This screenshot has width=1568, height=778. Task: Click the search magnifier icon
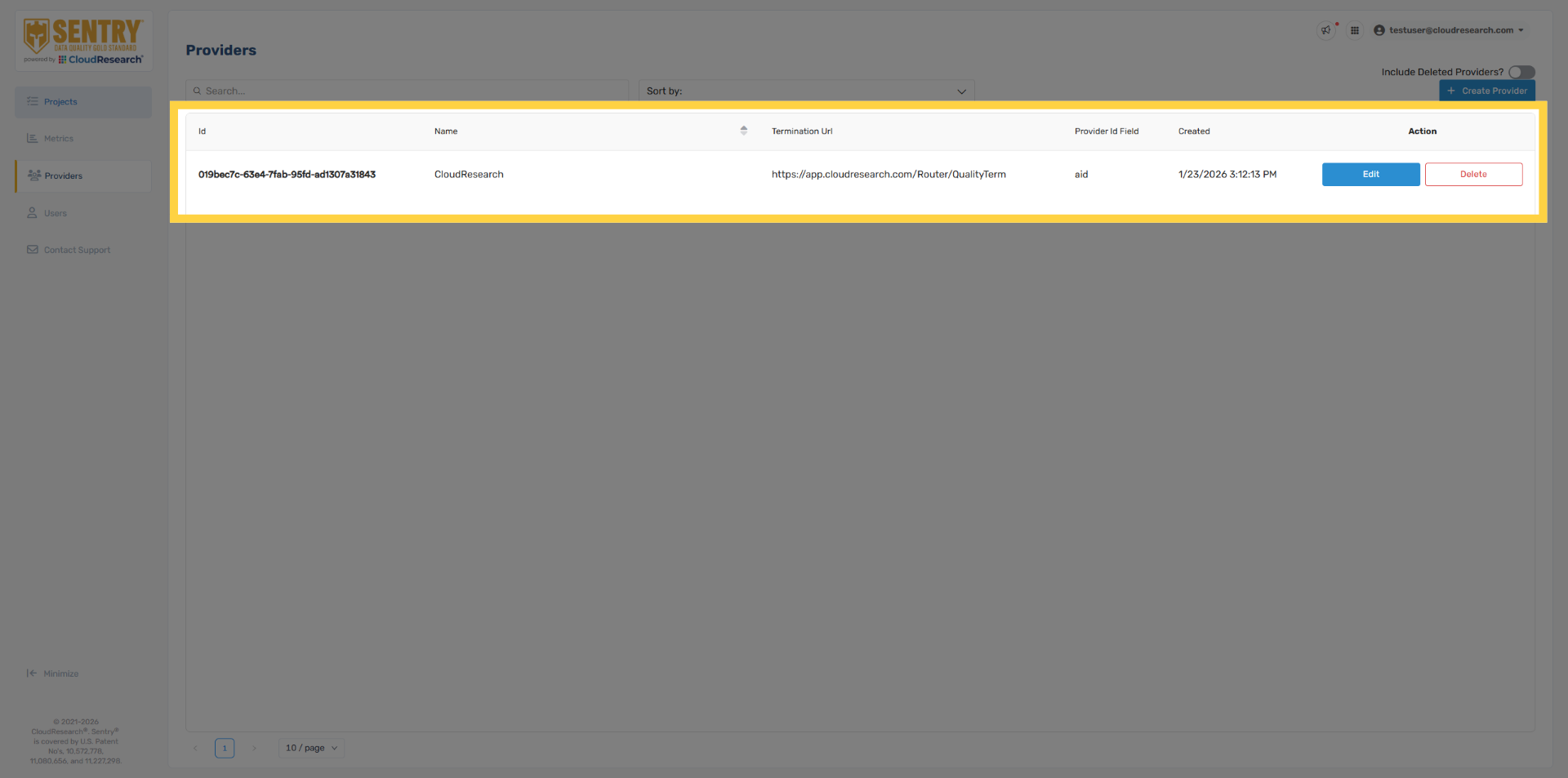198,91
